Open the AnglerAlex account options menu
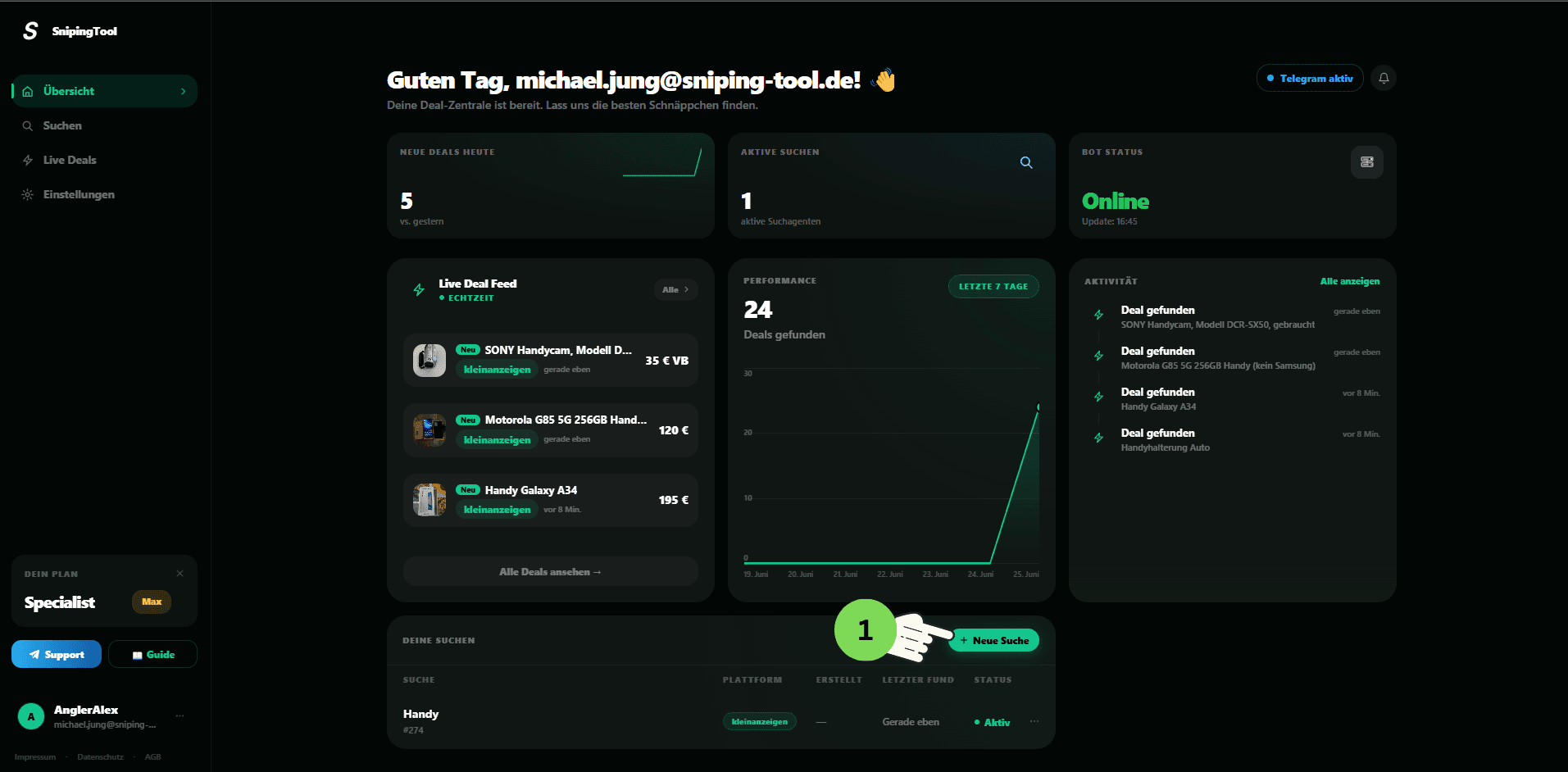This screenshot has height=772, width=1568. (180, 716)
